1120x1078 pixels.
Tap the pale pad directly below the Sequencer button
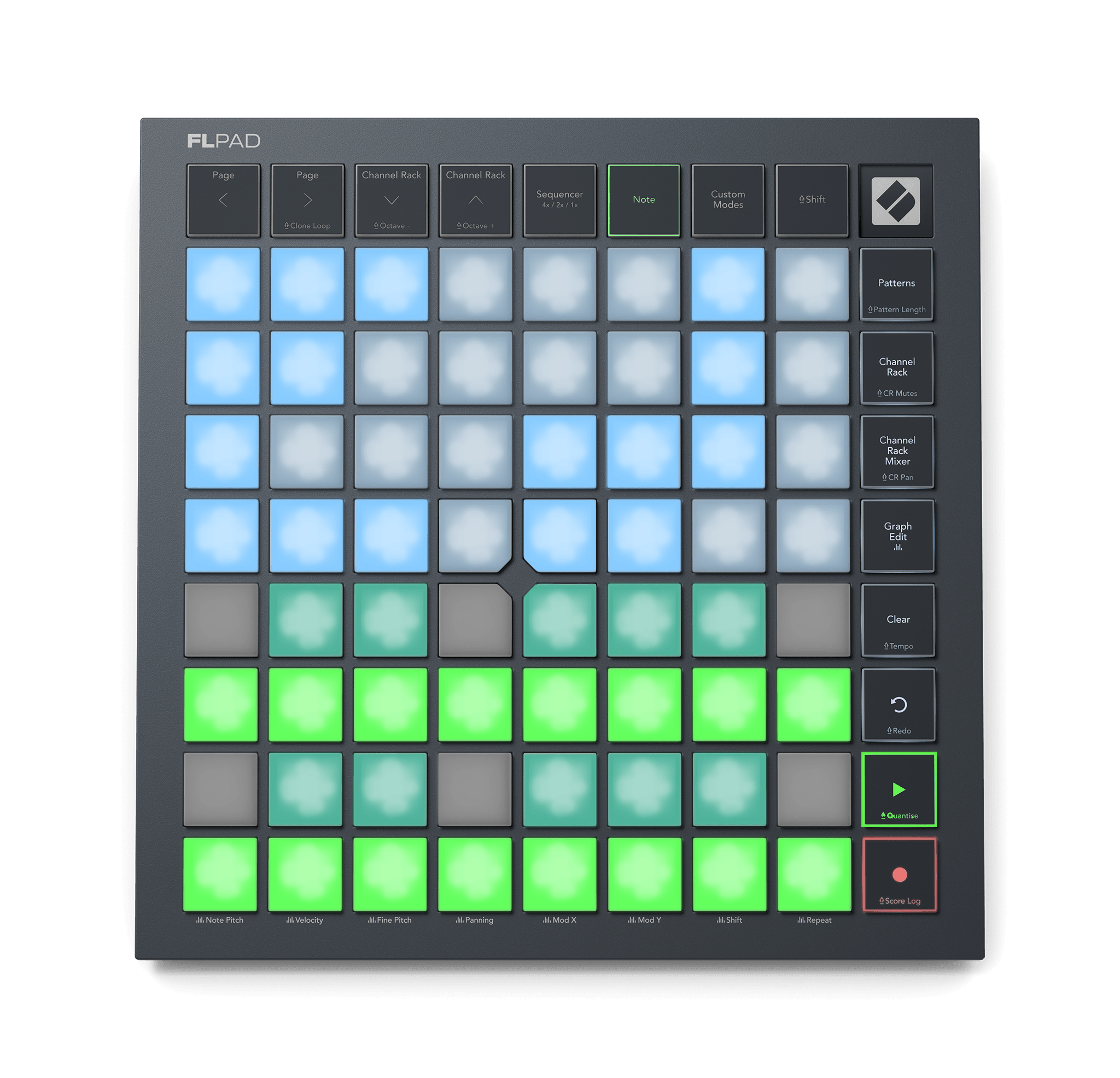click(559, 284)
